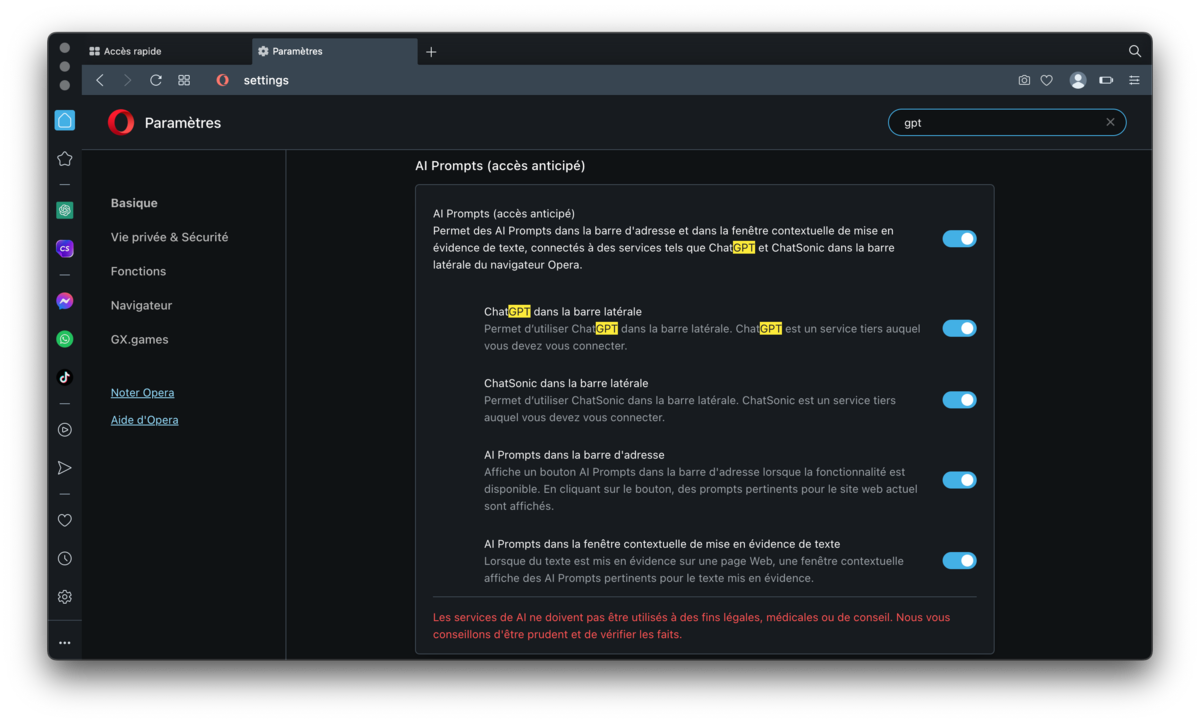Viewport: 1200px width, 723px height.
Task: Toggle AI Prompts (accès anticipé) switch
Action: coord(959,239)
